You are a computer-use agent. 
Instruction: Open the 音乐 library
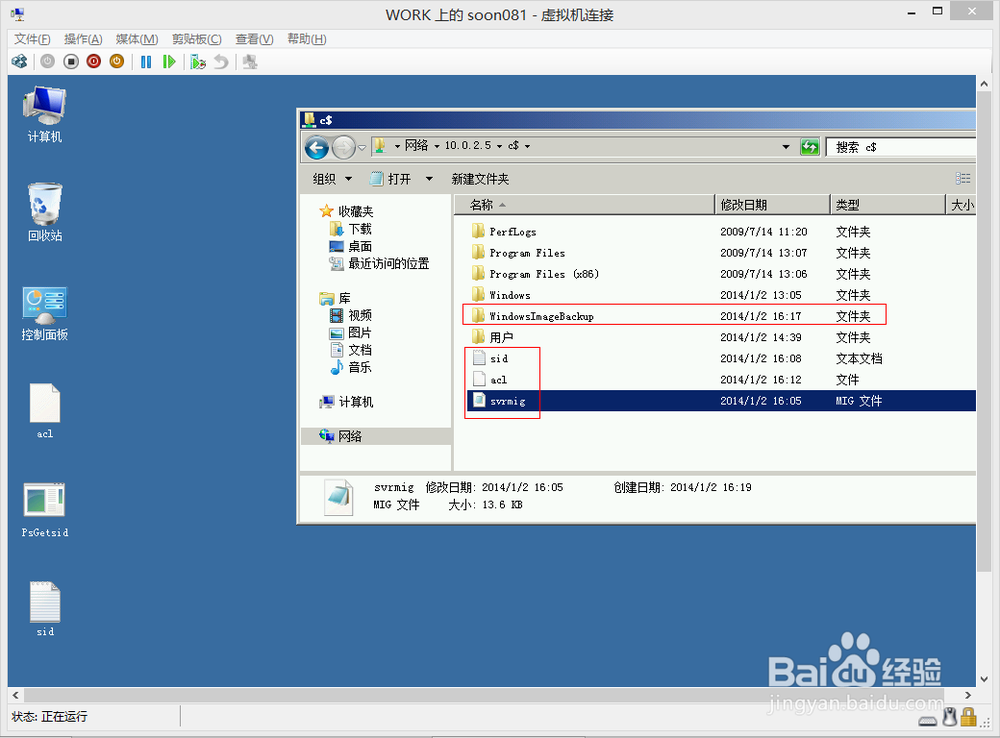(351, 367)
